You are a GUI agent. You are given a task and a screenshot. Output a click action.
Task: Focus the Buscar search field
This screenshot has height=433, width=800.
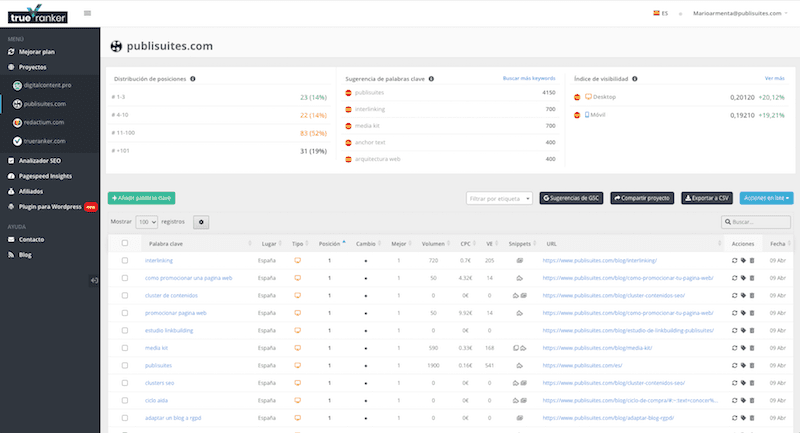click(756, 222)
